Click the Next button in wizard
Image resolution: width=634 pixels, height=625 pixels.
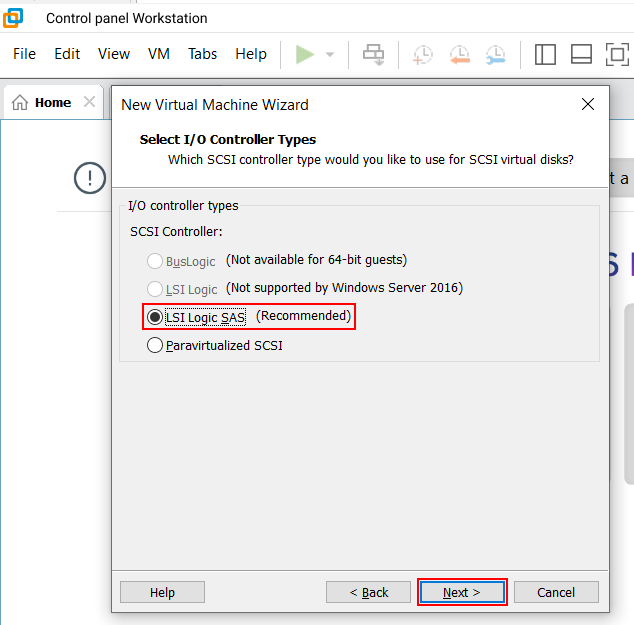(462, 592)
